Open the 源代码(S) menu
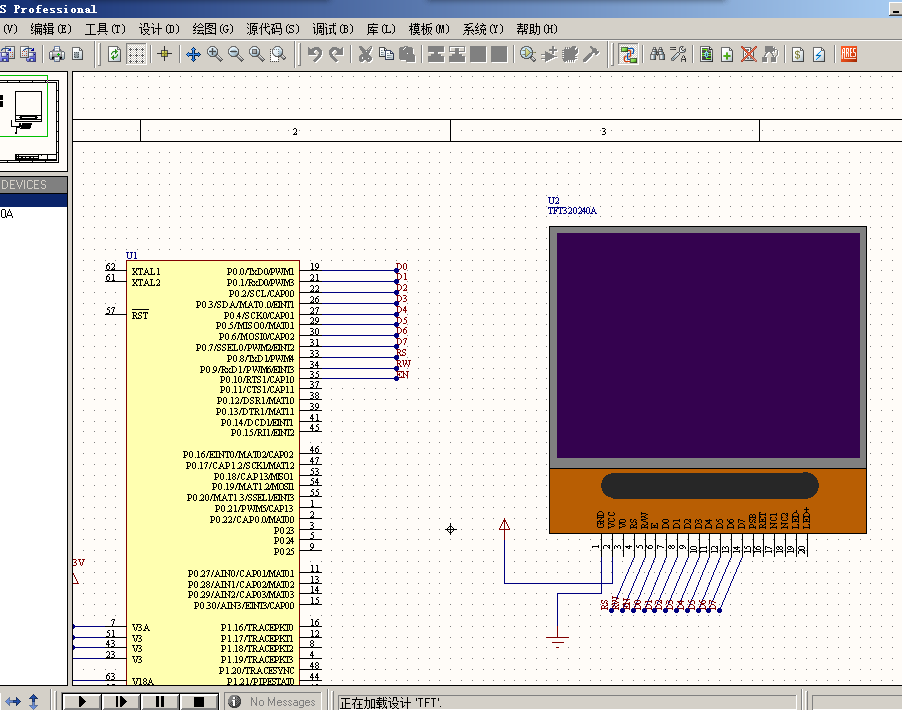The height and width of the screenshot is (710, 902). coord(273,29)
